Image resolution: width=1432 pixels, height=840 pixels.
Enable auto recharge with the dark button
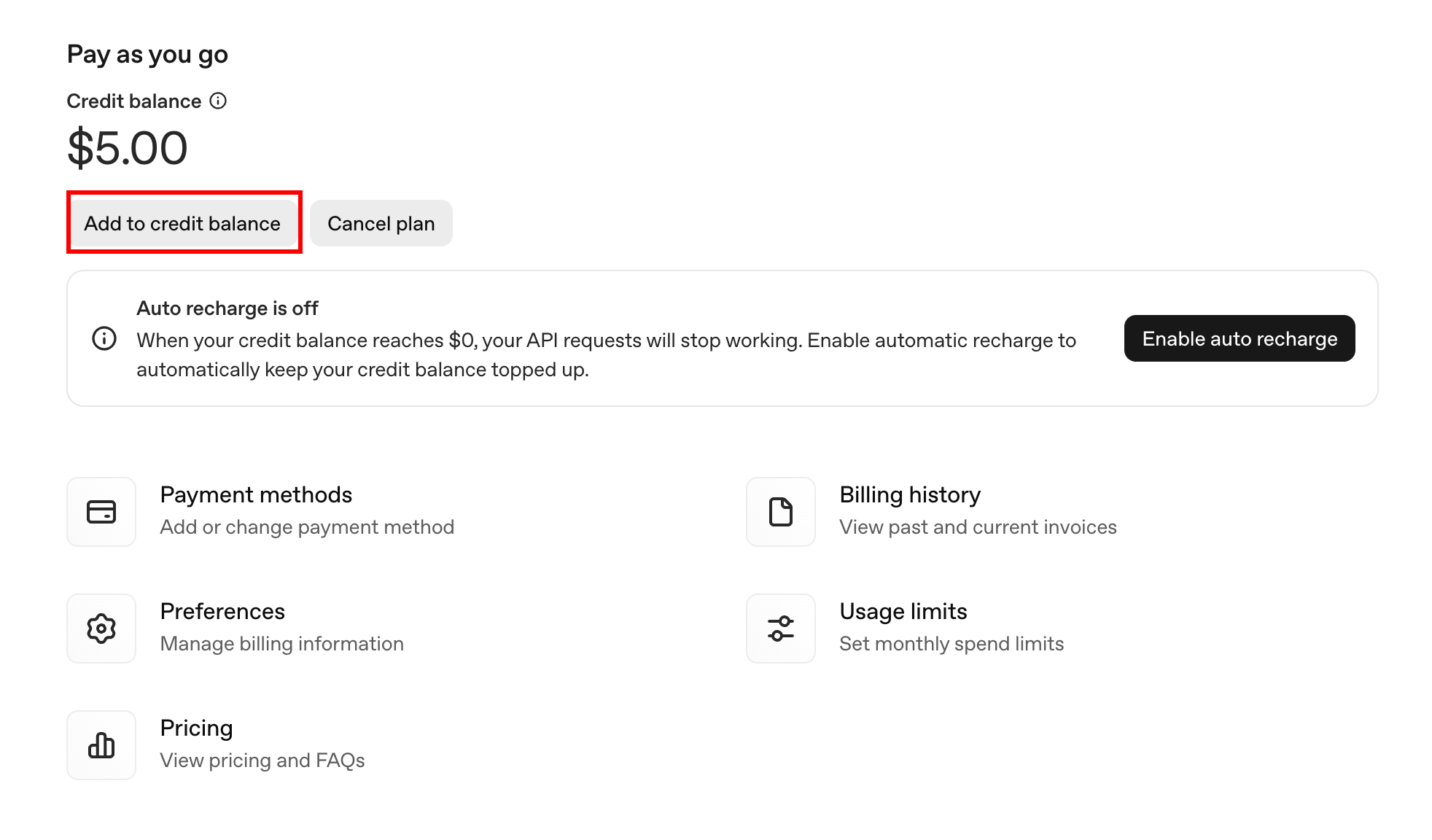click(1239, 338)
